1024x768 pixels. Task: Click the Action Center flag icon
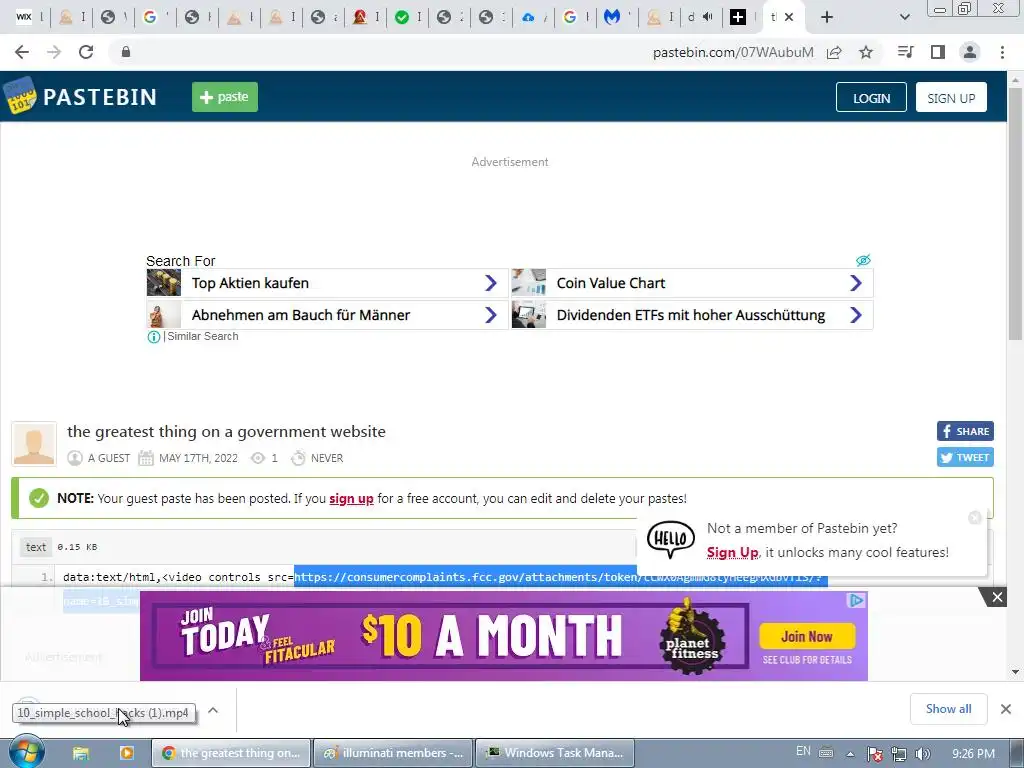[874, 754]
